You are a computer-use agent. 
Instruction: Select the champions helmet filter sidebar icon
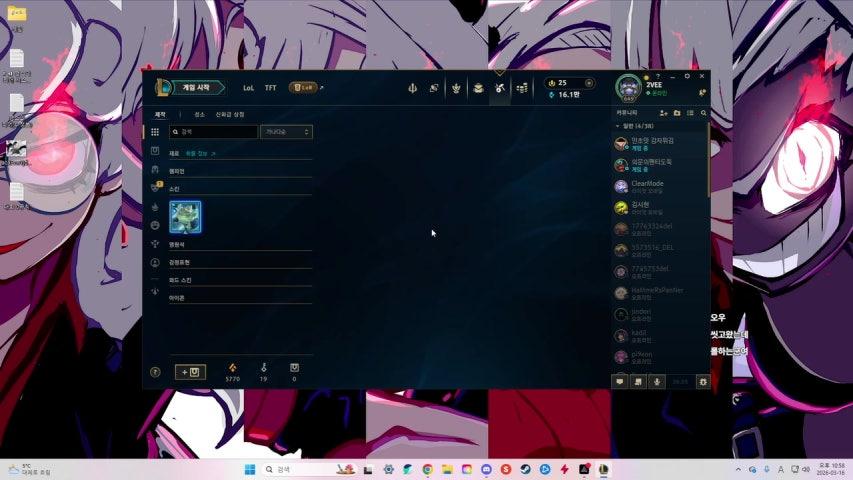(x=155, y=169)
